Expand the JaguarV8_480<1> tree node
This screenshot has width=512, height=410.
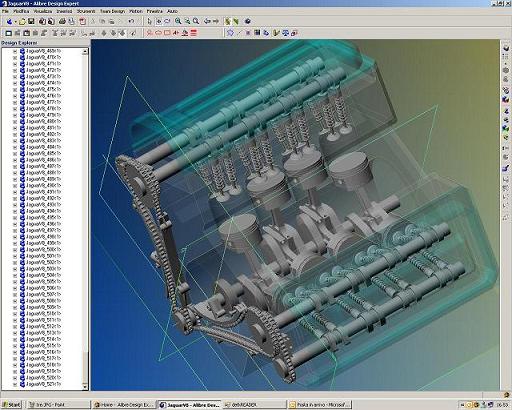15,121
